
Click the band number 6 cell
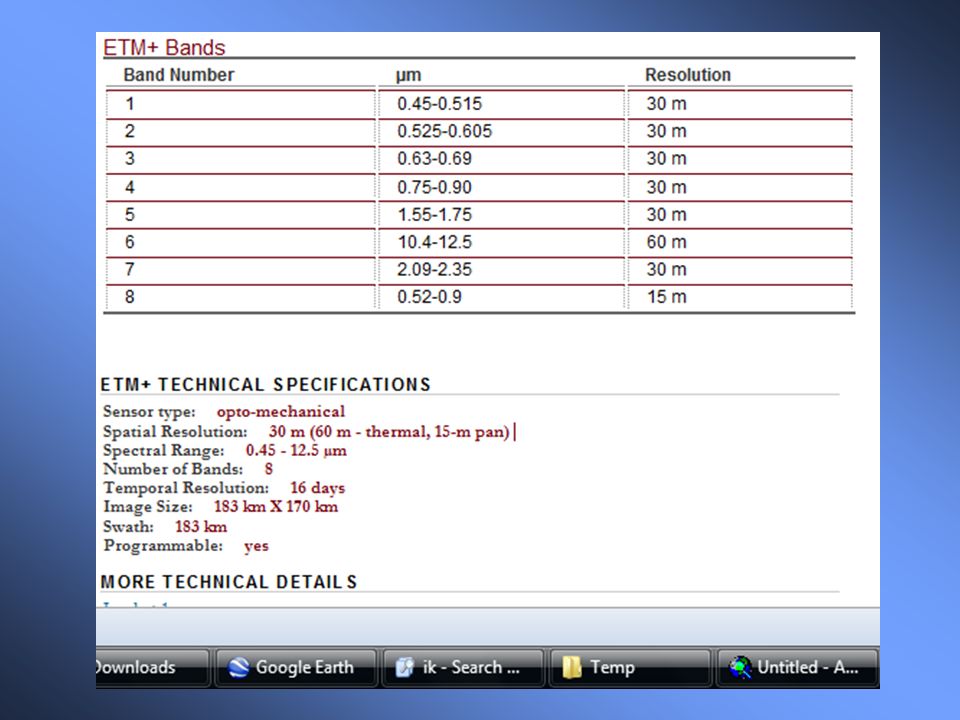(x=241, y=242)
